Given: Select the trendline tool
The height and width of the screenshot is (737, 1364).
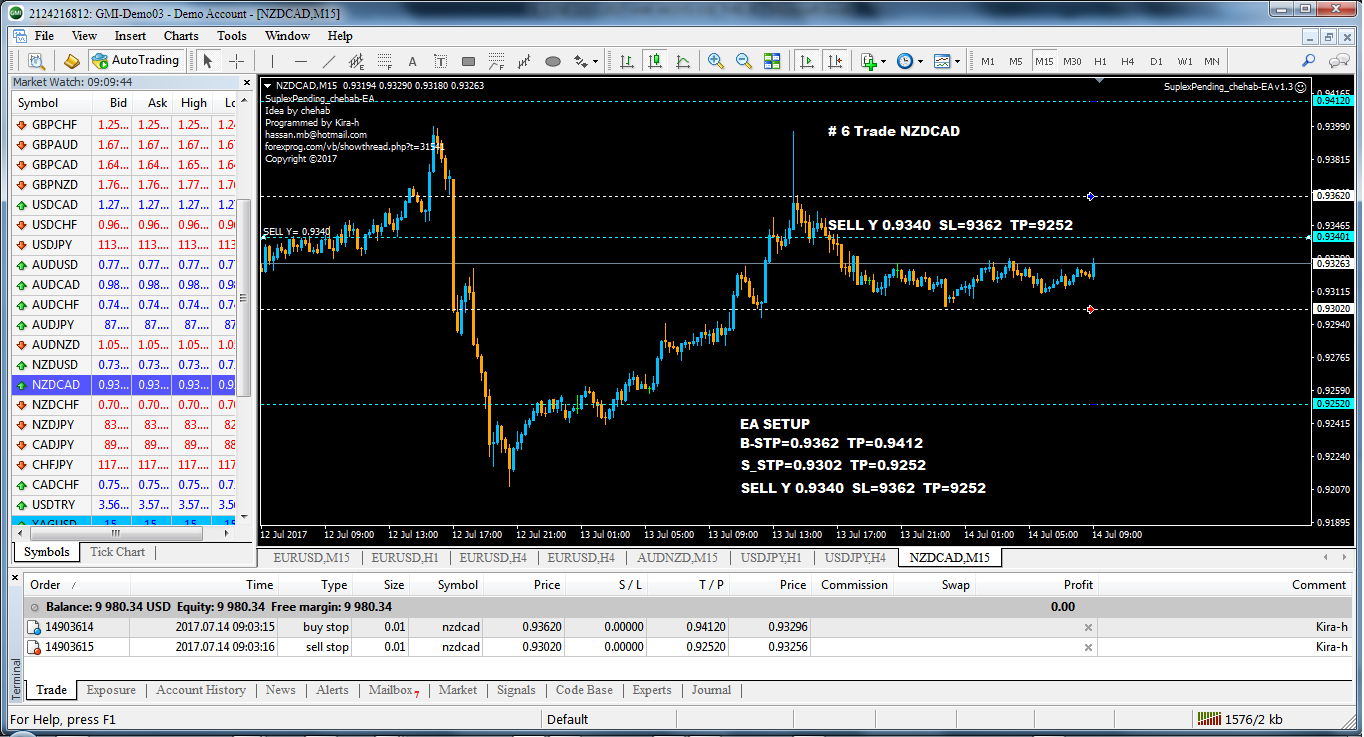Looking at the screenshot, I should pos(328,61).
